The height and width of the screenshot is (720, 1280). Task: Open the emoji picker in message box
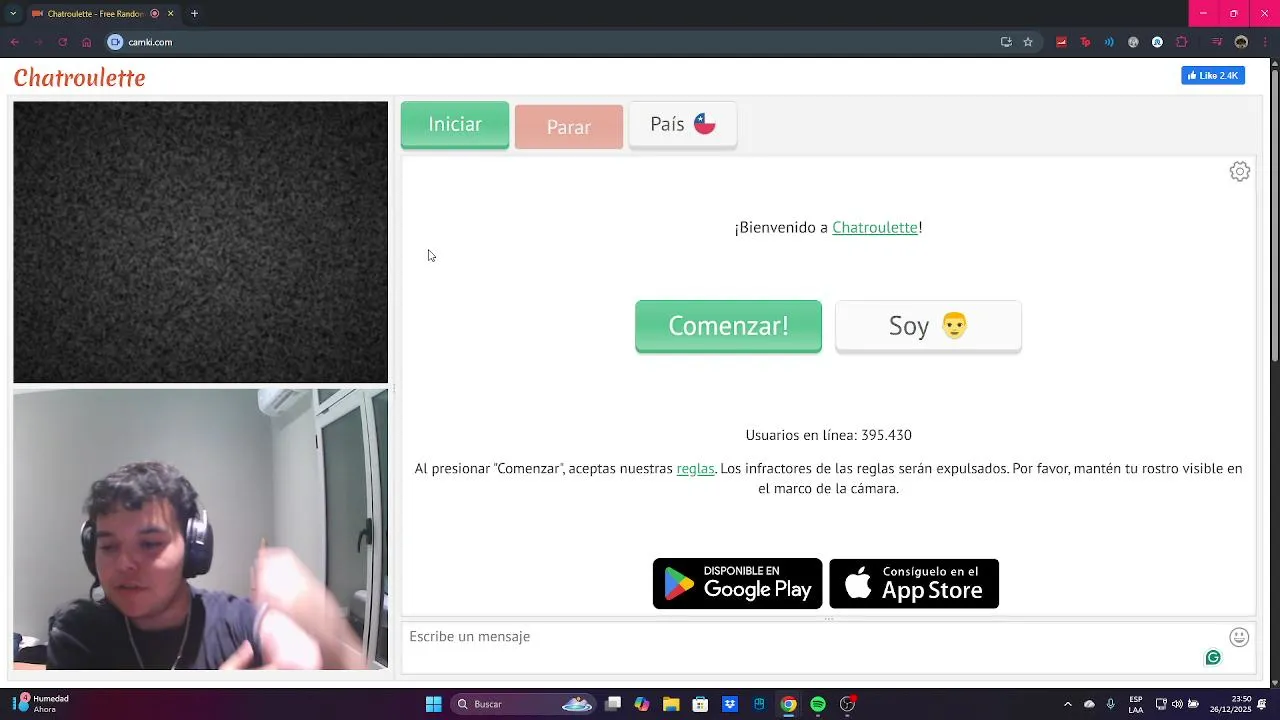1239,637
